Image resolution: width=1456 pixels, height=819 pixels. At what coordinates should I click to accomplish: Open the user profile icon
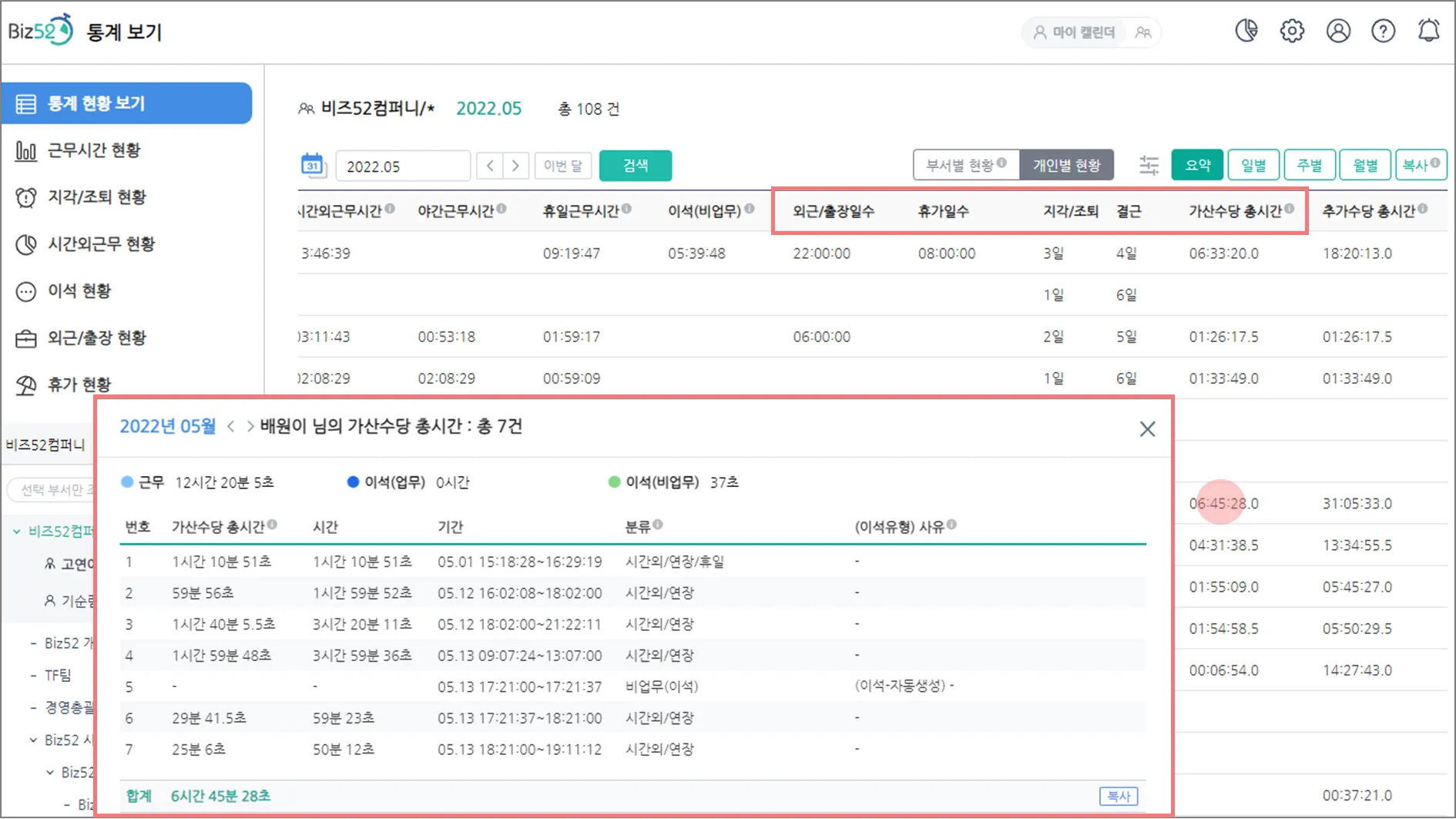[x=1338, y=31]
